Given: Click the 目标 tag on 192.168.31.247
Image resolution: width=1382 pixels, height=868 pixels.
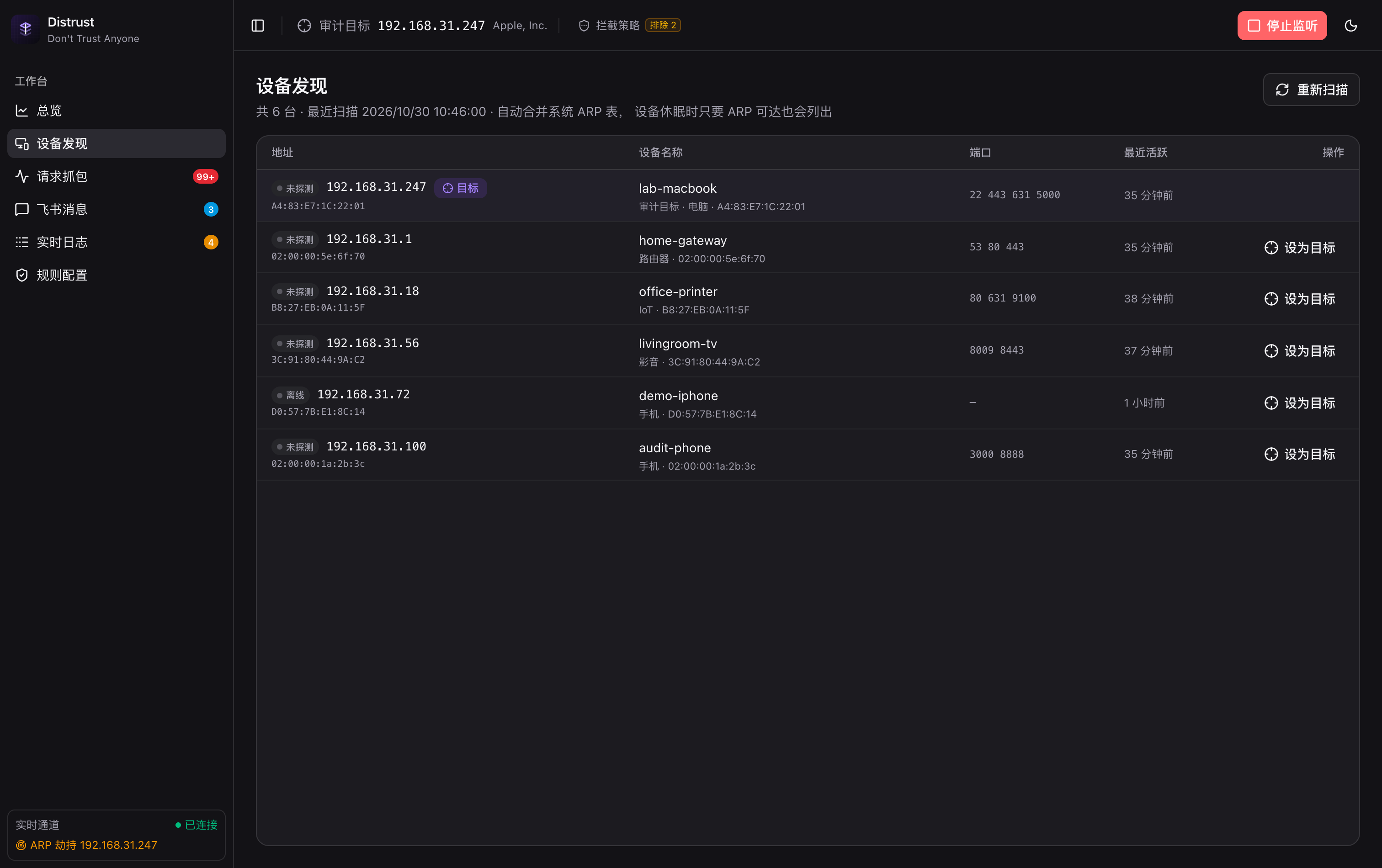Looking at the screenshot, I should click(460, 188).
